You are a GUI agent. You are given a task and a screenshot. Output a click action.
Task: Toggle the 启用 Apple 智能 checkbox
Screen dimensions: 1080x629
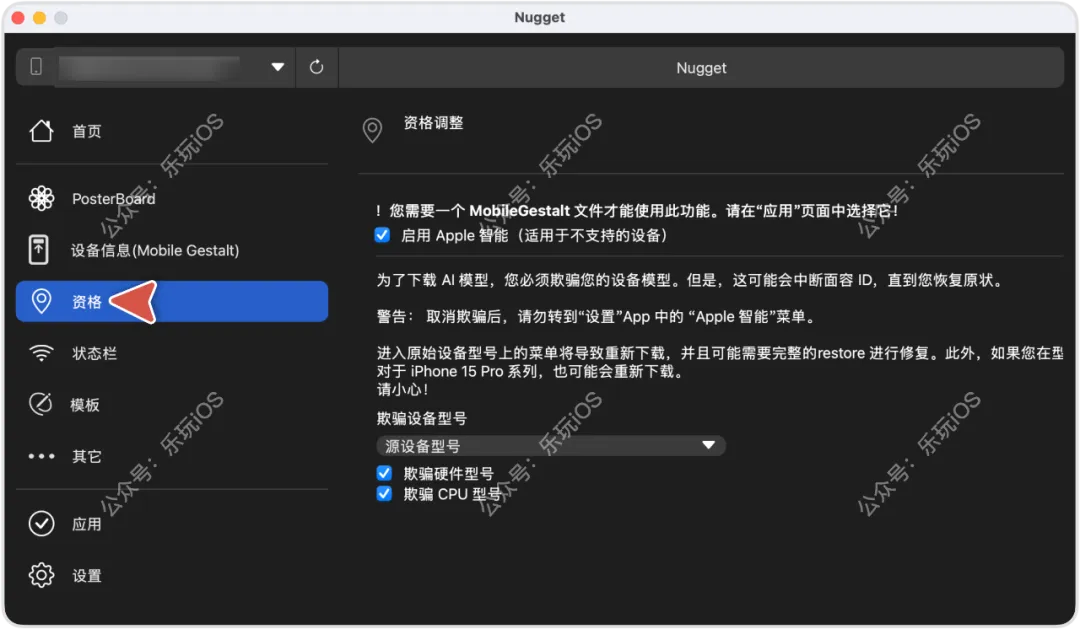pyautogui.click(x=382, y=235)
